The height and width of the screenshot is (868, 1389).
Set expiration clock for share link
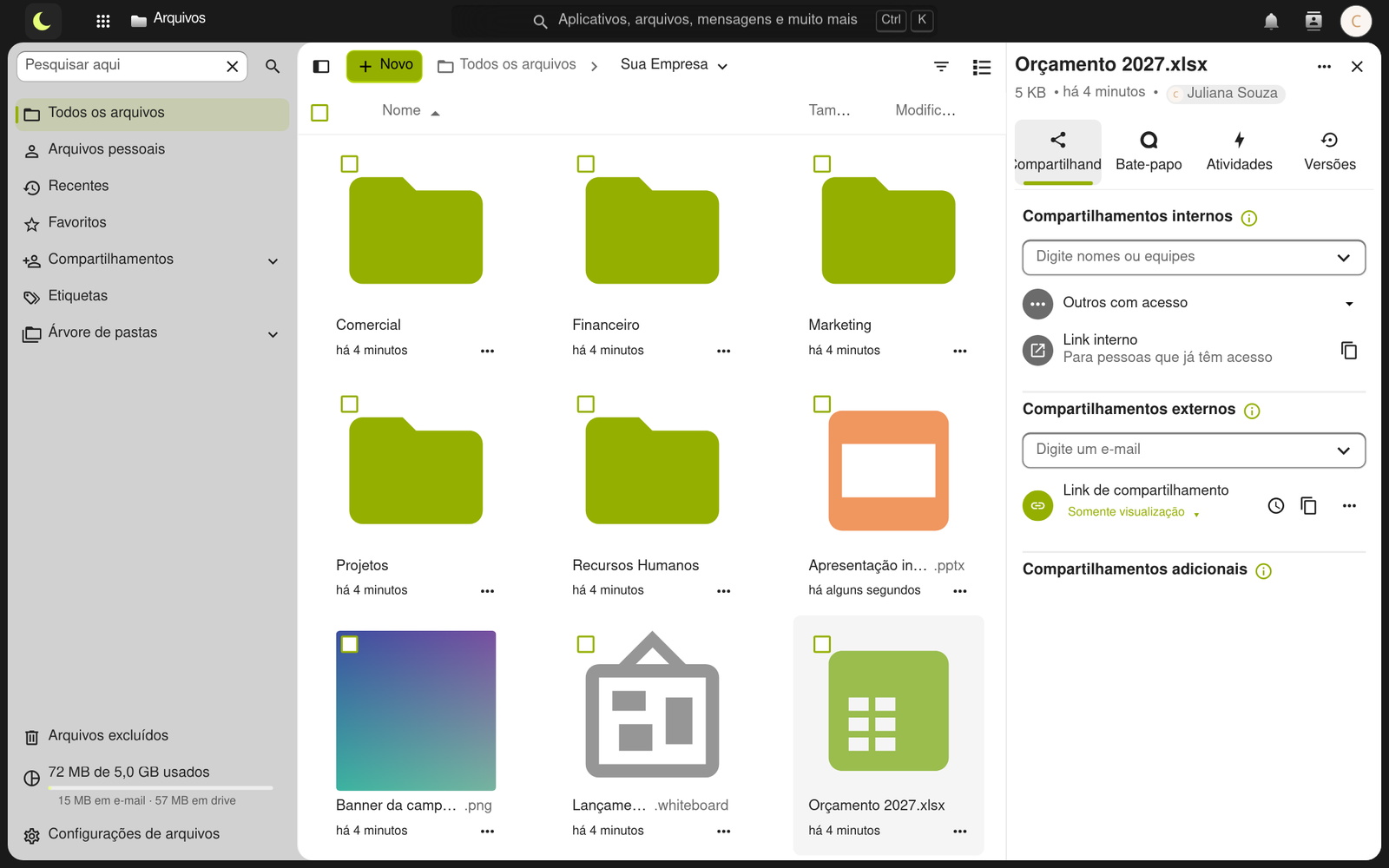(1275, 506)
